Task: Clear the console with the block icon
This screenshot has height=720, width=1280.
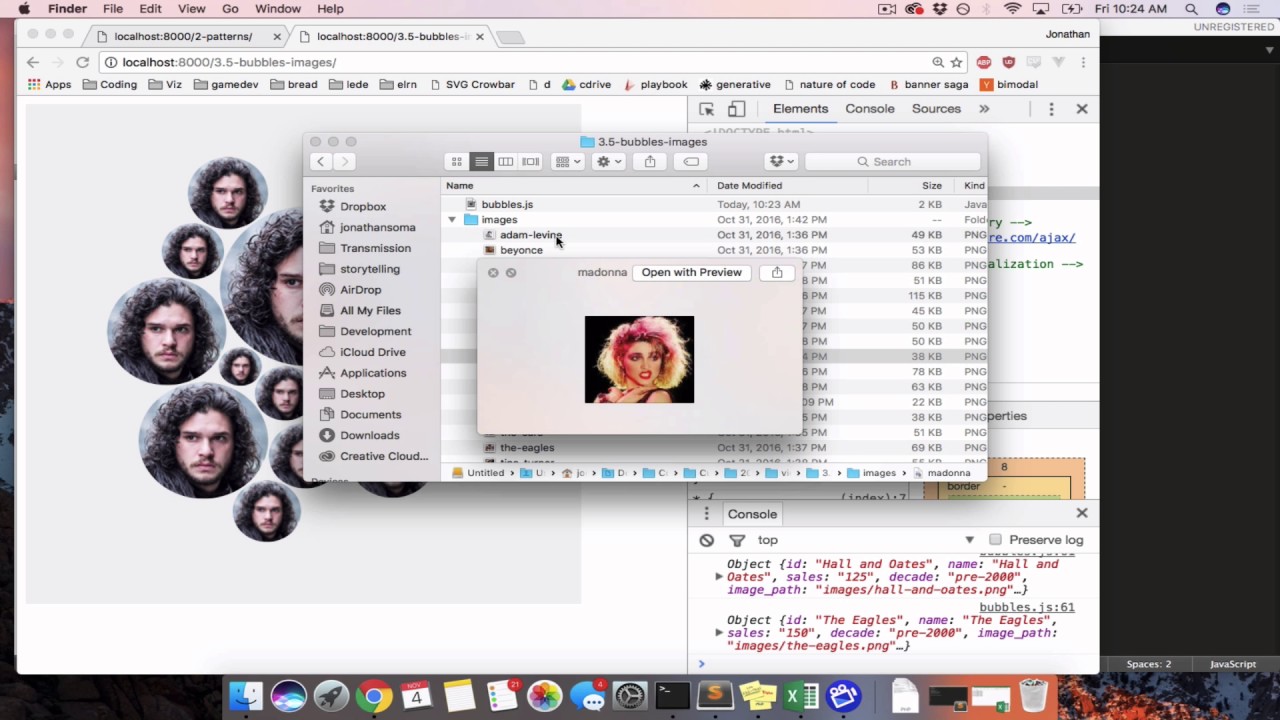Action: tap(707, 540)
